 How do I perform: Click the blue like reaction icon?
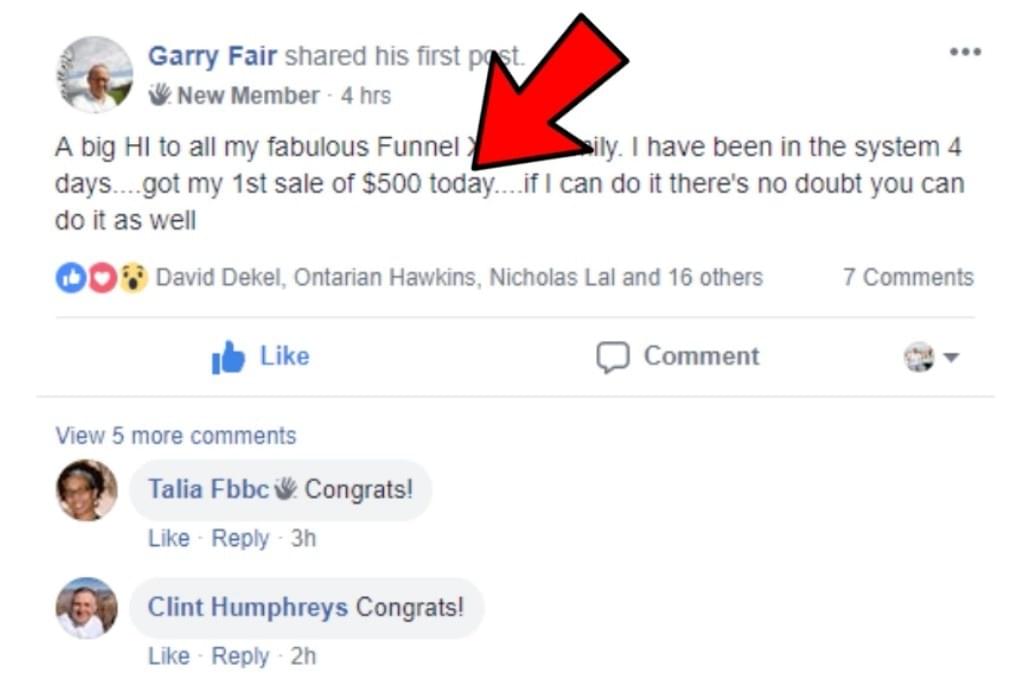(68, 278)
